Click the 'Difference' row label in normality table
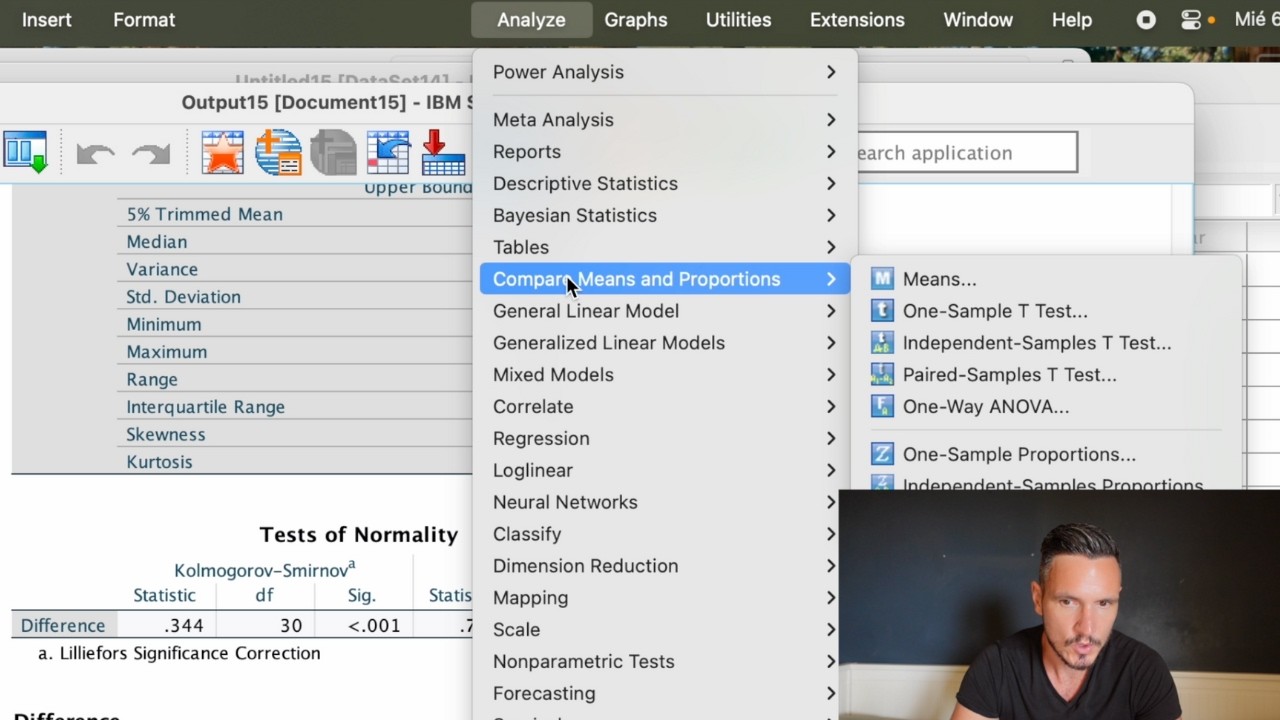Viewport: 1280px width, 720px height. [63, 625]
